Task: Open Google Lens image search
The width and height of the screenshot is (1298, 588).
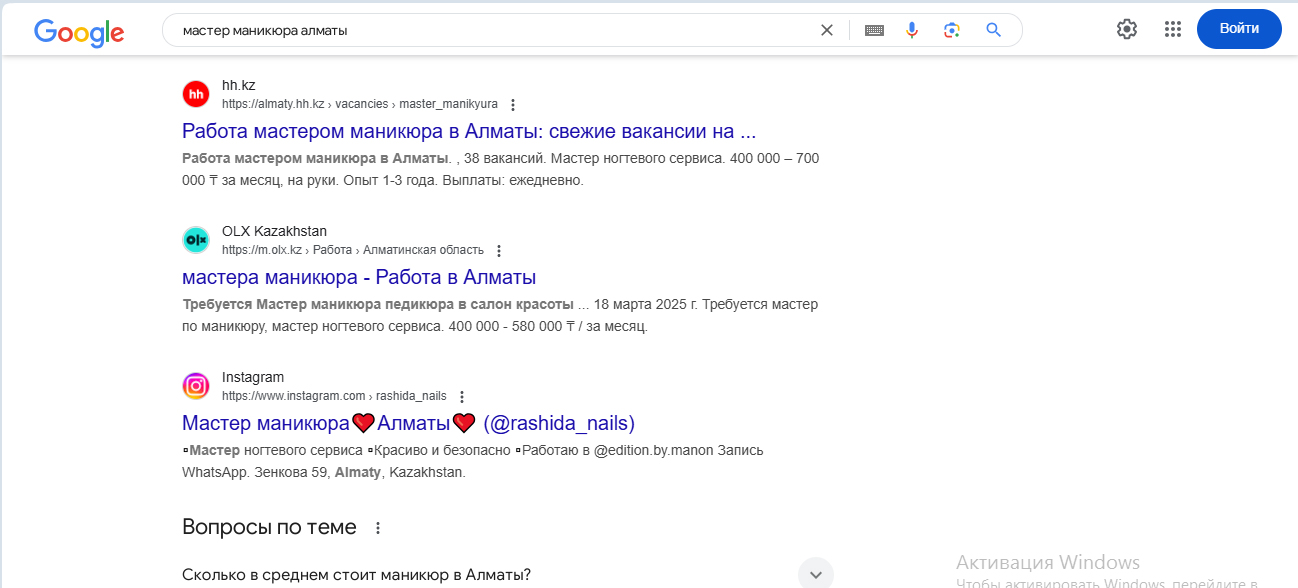Action: pyautogui.click(x=952, y=30)
